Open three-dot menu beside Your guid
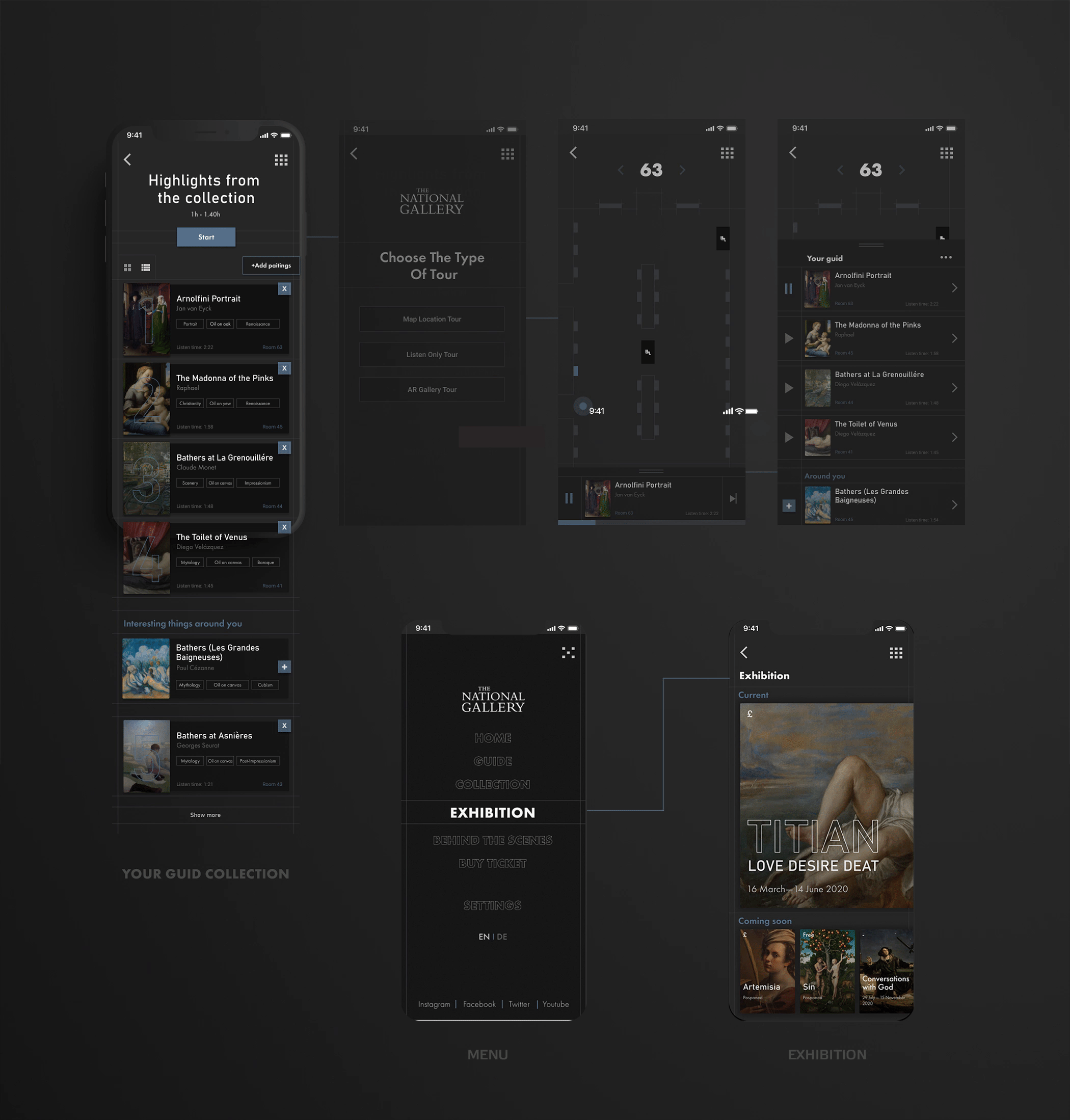This screenshot has height=1120, width=1070. (946, 258)
